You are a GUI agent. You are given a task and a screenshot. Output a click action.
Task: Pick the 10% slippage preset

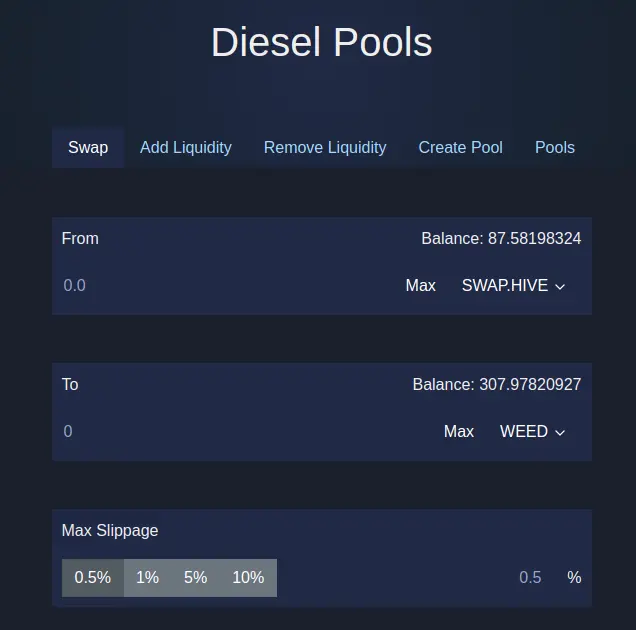tap(248, 578)
